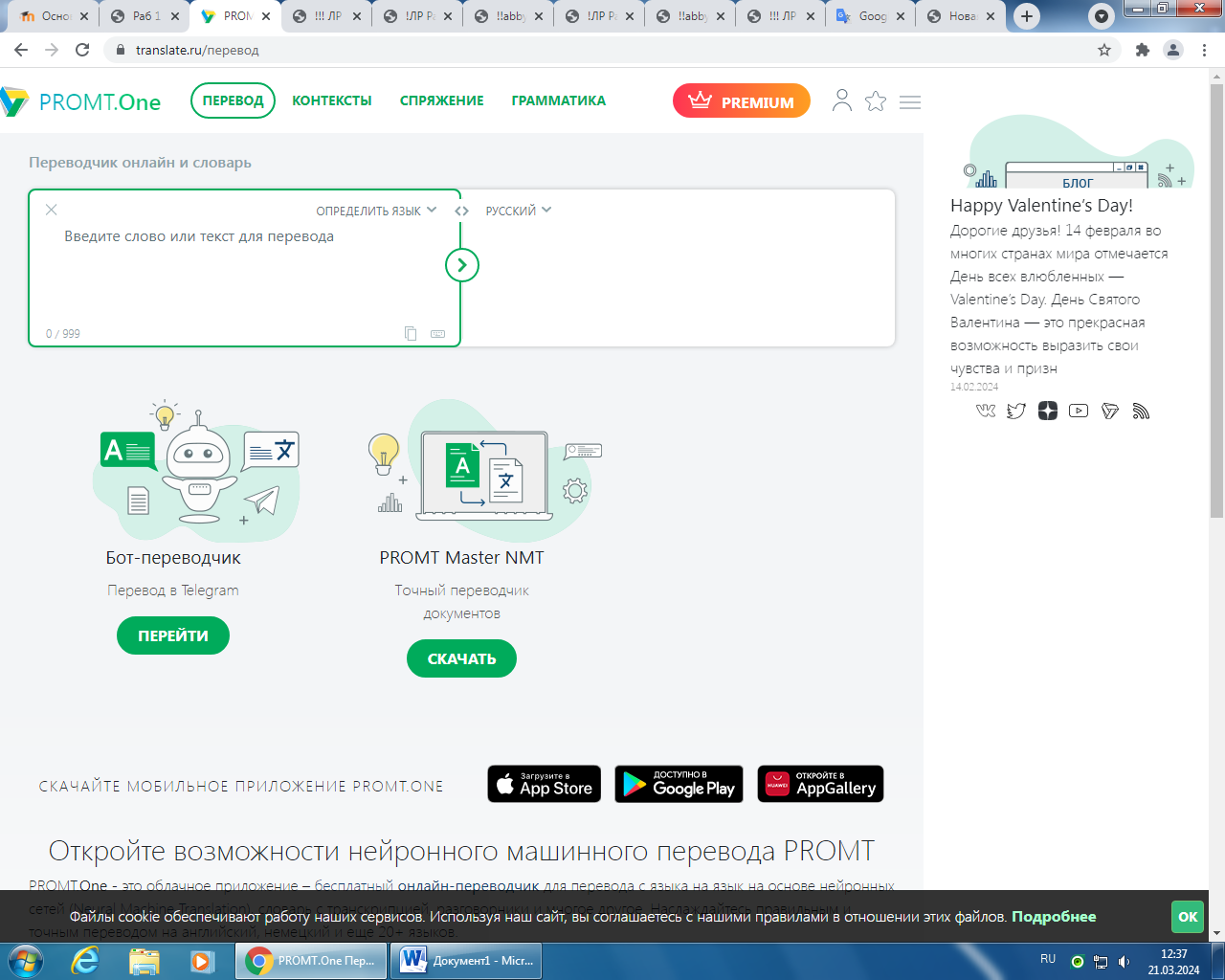Click the Бот-переводчик robot illustration
This screenshot has height=980, width=1225.
(197, 471)
